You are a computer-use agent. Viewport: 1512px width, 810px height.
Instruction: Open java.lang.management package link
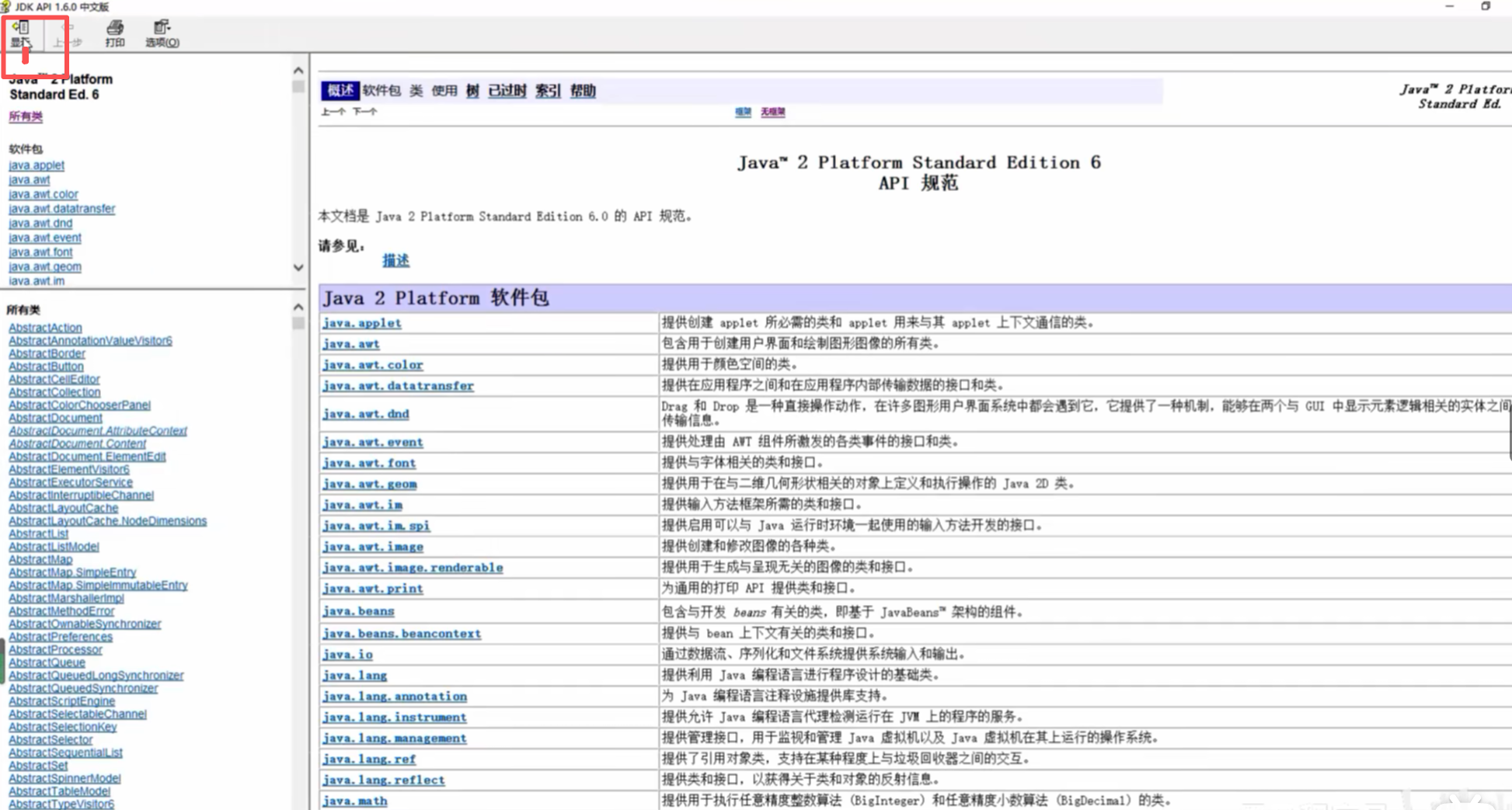pos(395,739)
